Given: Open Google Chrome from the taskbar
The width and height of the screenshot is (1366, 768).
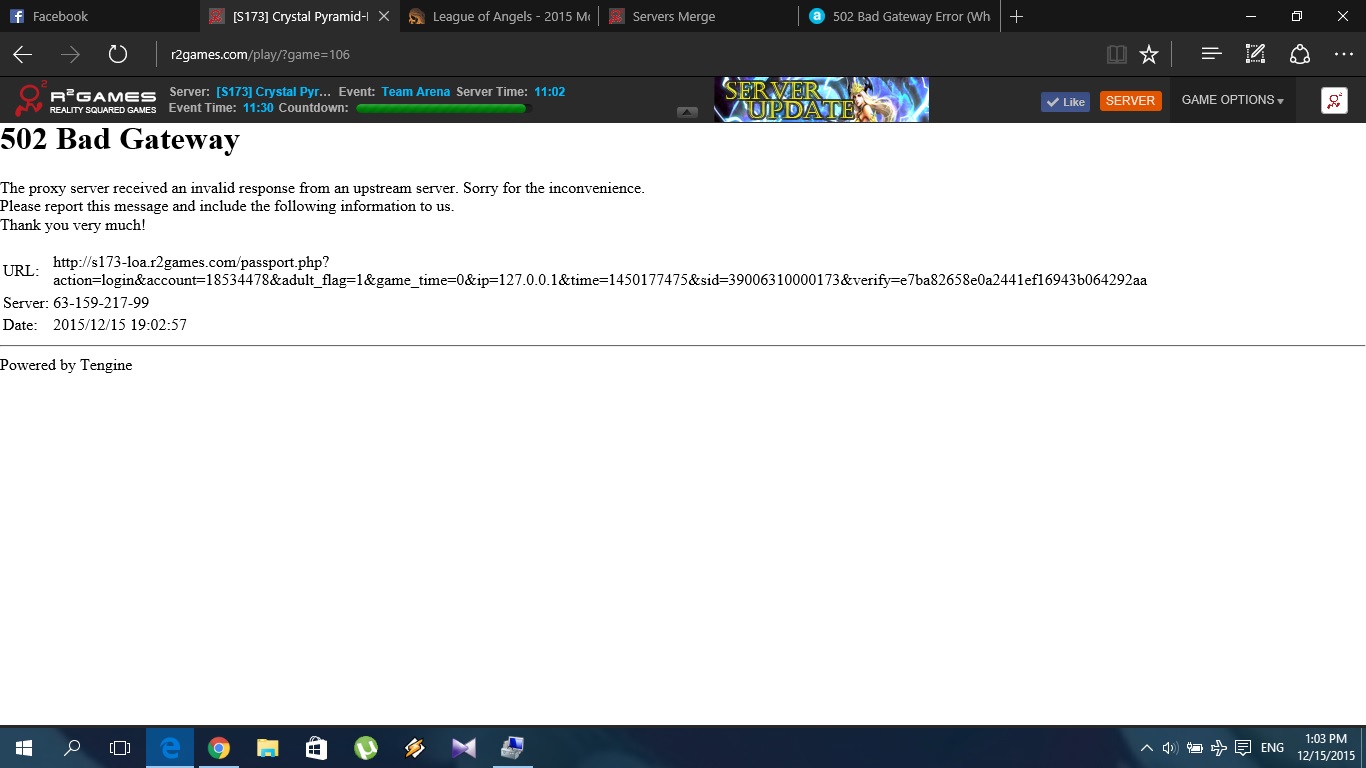Looking at the screenshot, I should click(x=219, y=748).
